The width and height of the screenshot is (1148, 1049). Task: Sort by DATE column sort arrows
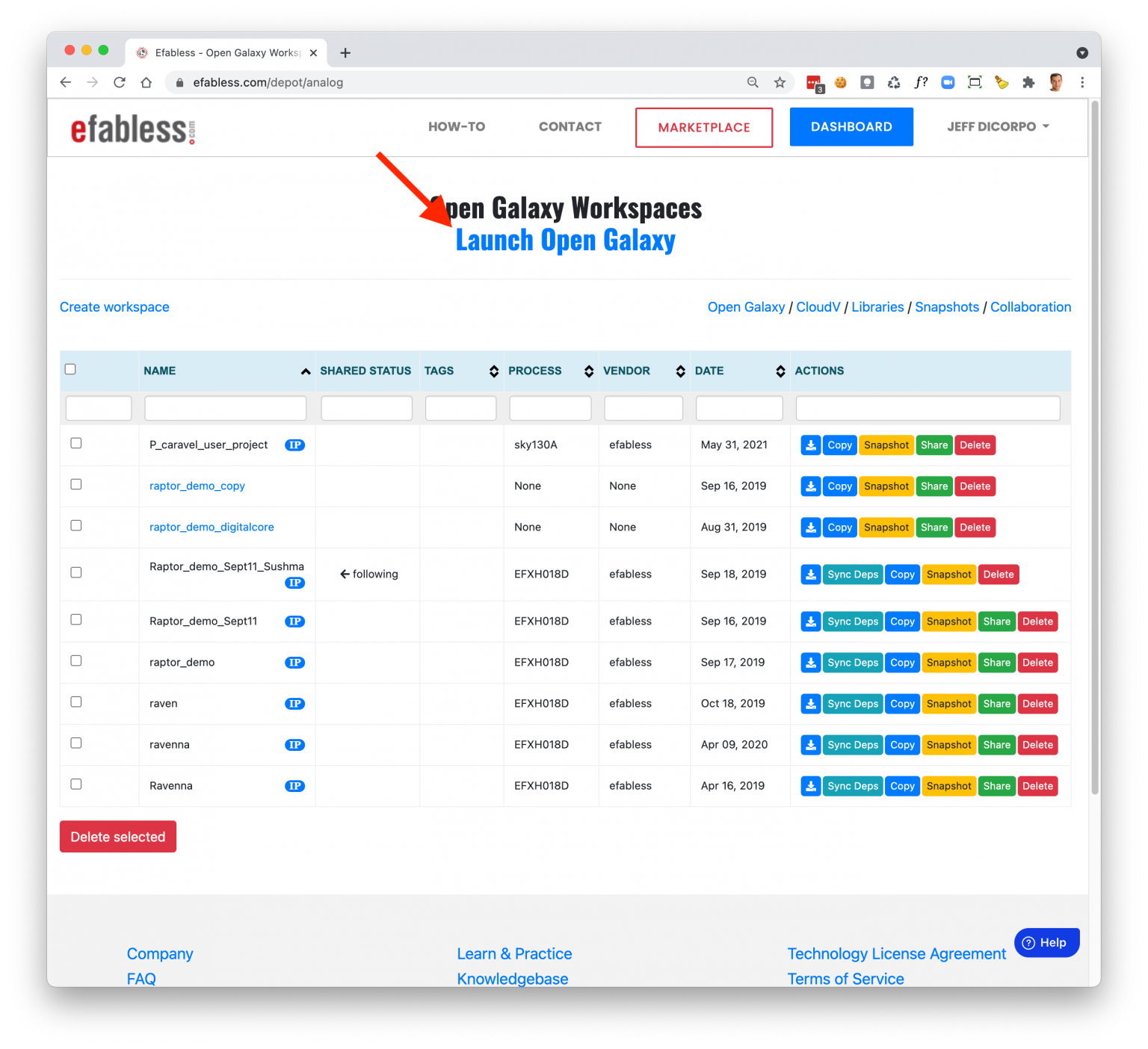click(780, 371)
